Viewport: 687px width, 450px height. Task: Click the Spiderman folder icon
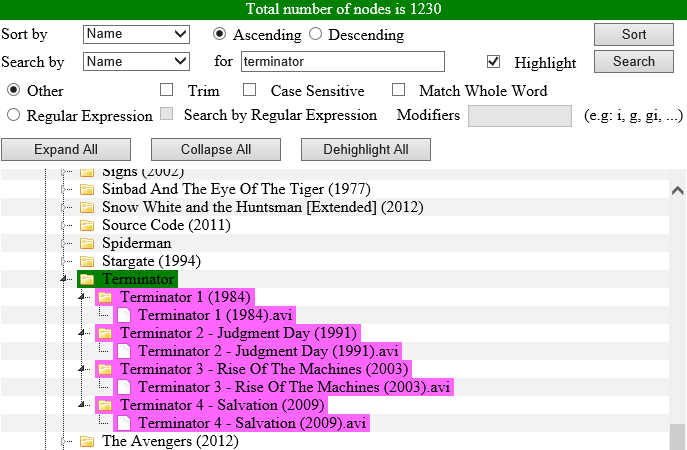pos(87,243)
